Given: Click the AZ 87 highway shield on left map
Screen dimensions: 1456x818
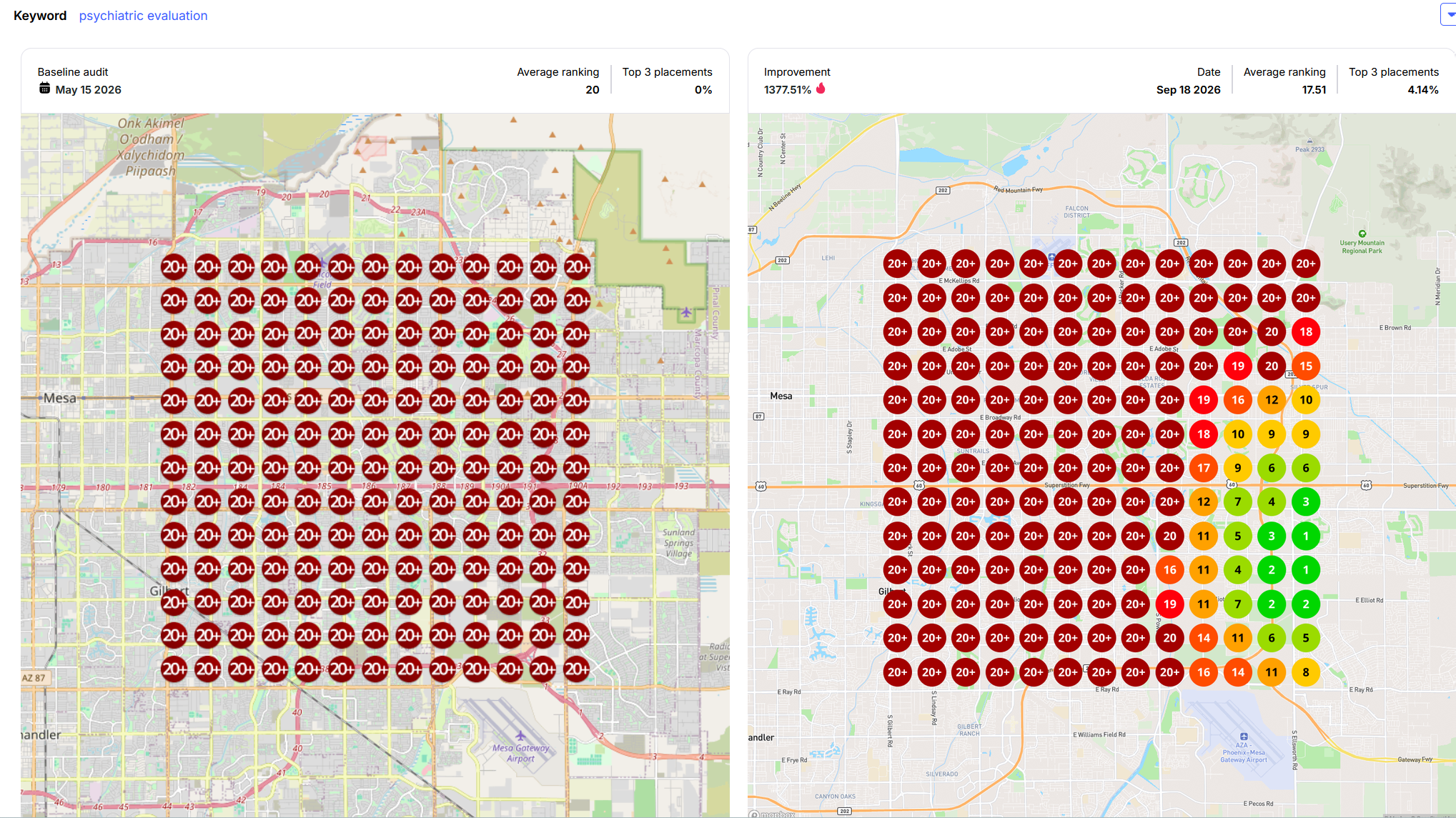Looking at the screenshot, I should (34, 678).
